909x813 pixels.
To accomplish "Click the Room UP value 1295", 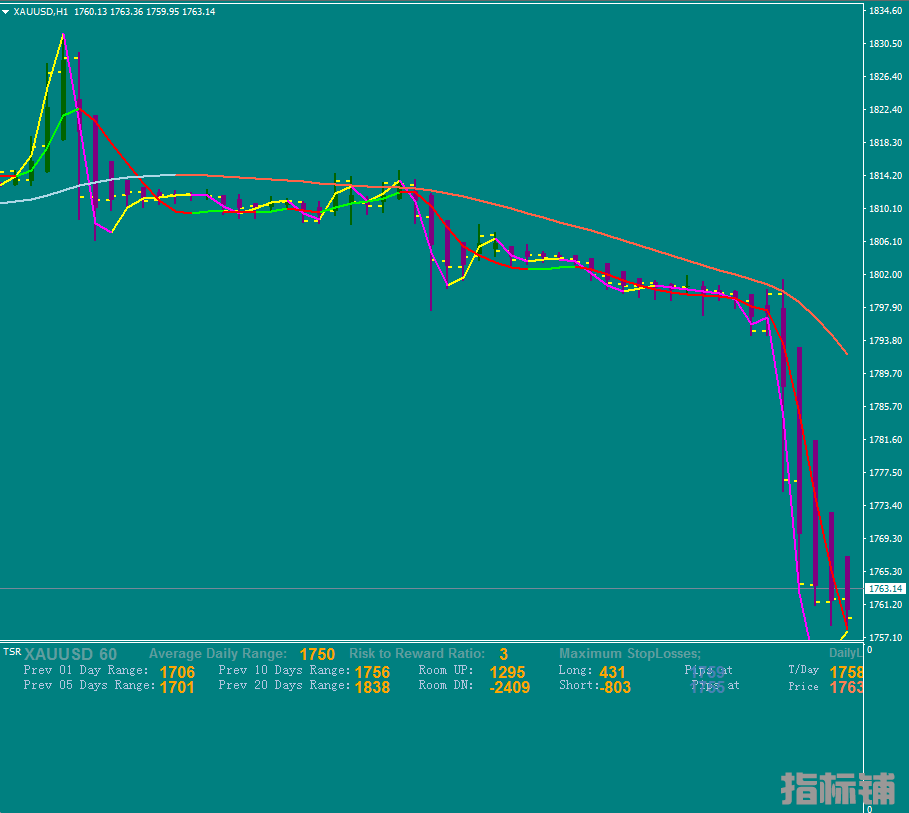I will tap(507, 672).
